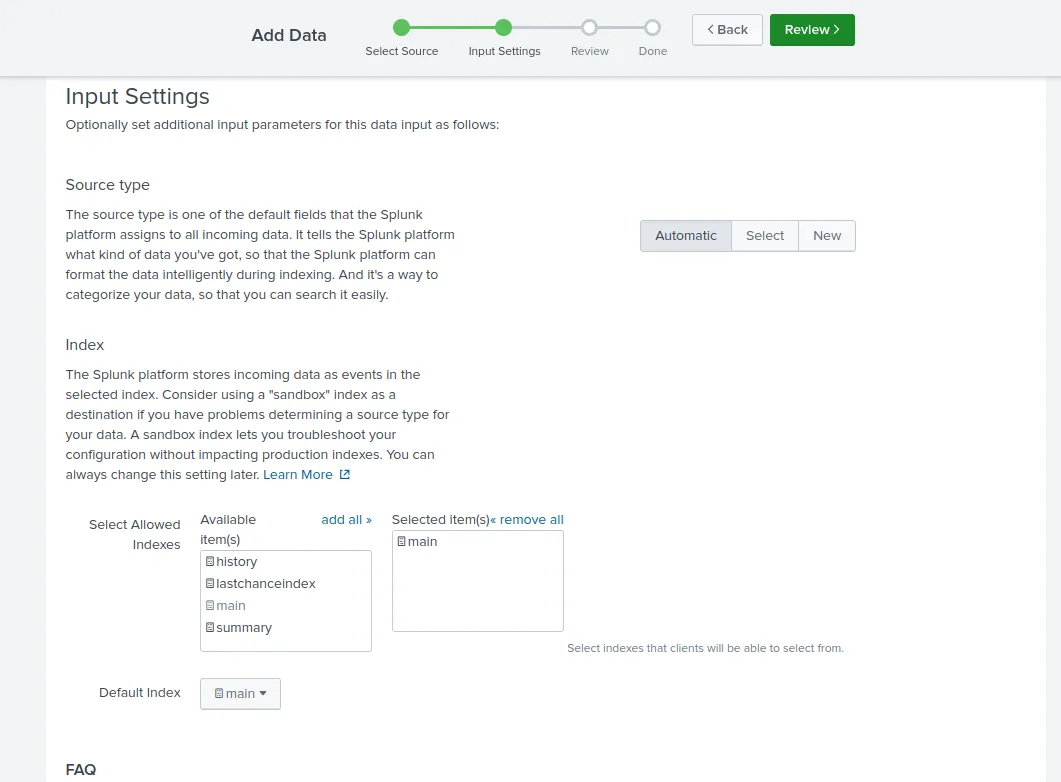Click the index icon beside selected main
The width and height of the screenshot is (1061, 782).
(x=401, y=541)
